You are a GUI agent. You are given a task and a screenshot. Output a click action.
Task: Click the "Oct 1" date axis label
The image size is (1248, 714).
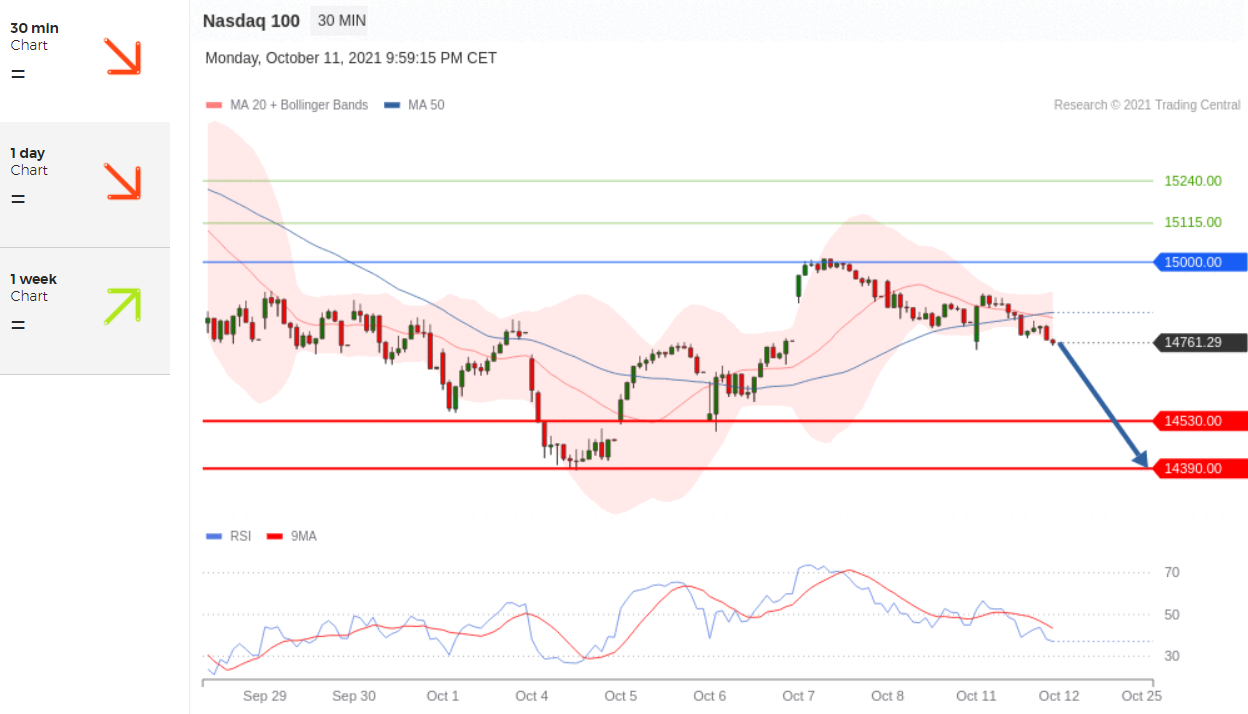443,696
